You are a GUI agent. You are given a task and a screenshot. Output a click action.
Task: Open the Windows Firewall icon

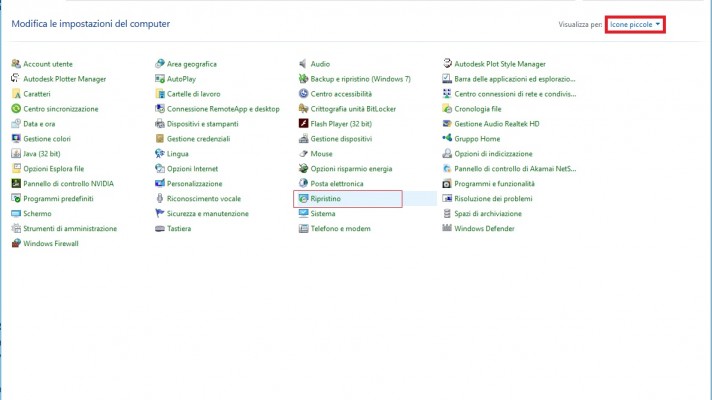point(16,244)
